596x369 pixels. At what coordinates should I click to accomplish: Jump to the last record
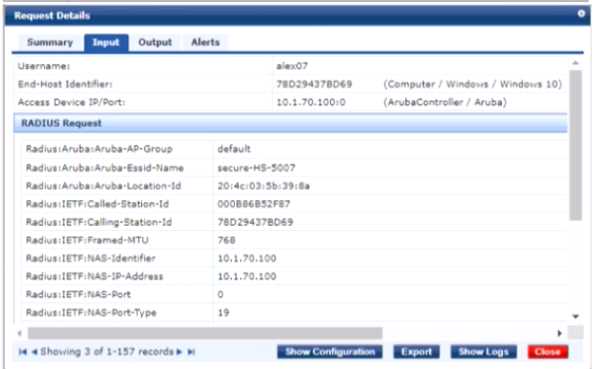click(191, 352)
